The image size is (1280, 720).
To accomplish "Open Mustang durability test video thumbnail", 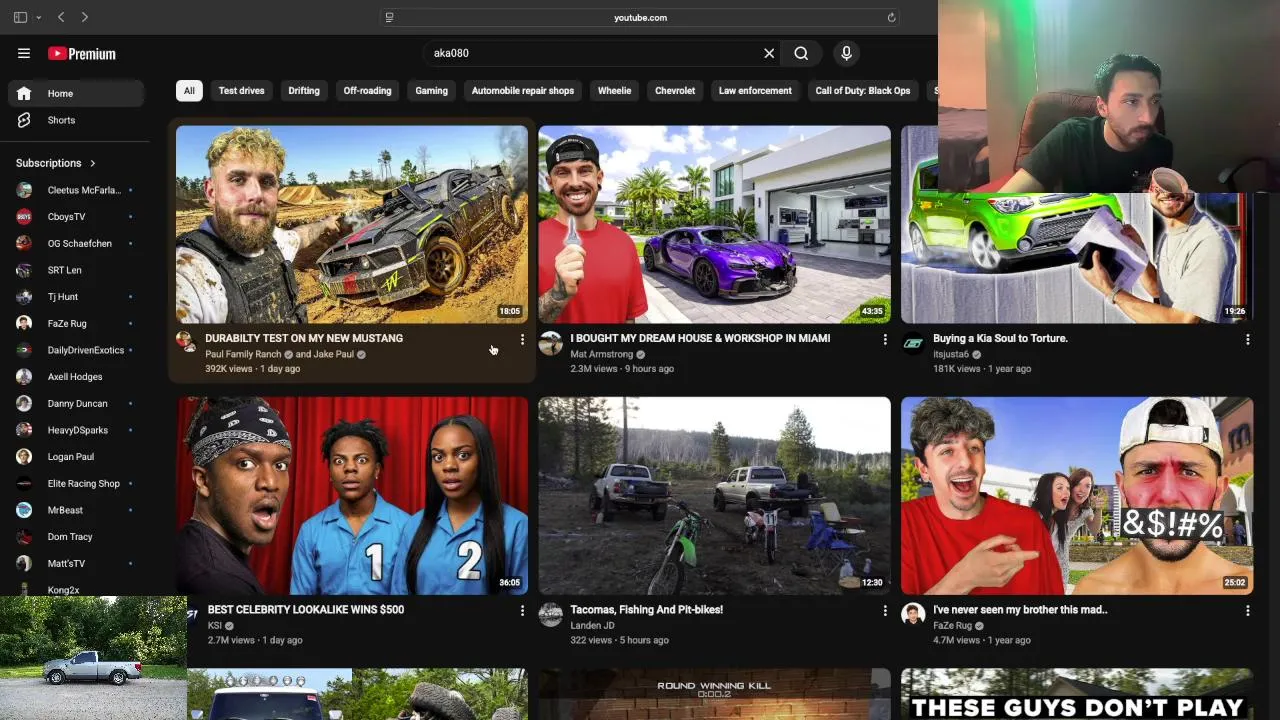I will click(352, 224).
